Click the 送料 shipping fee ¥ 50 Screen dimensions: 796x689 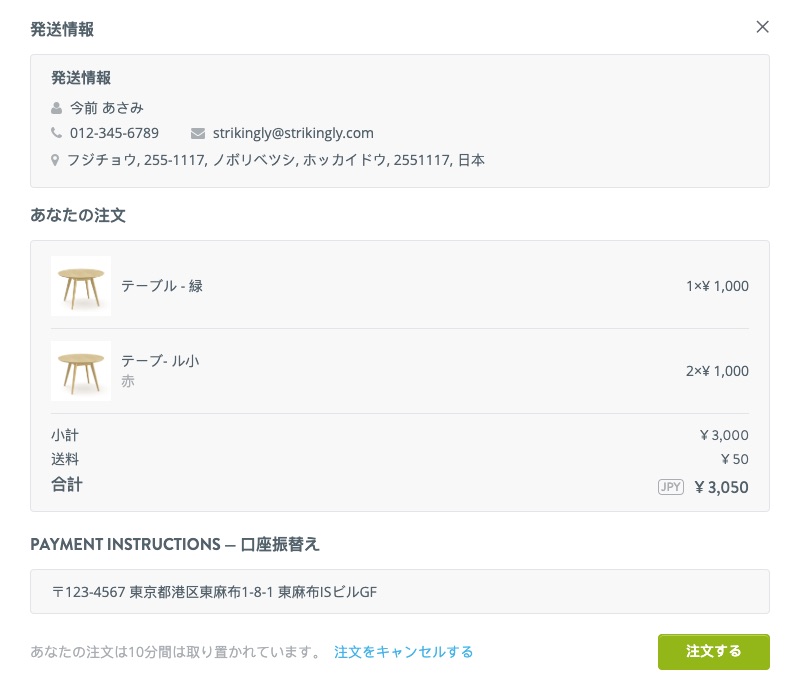735,459
